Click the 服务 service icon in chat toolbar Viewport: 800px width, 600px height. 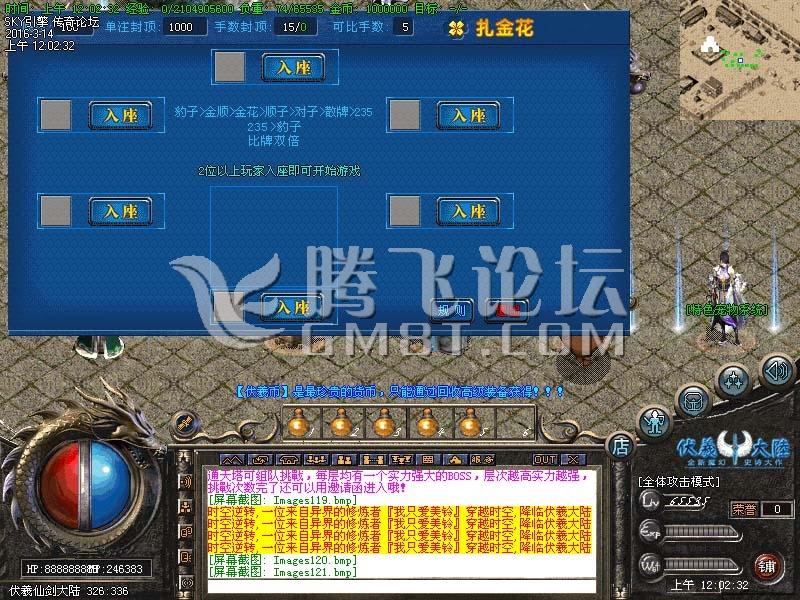pyautogui.click(x=482, y=459)
